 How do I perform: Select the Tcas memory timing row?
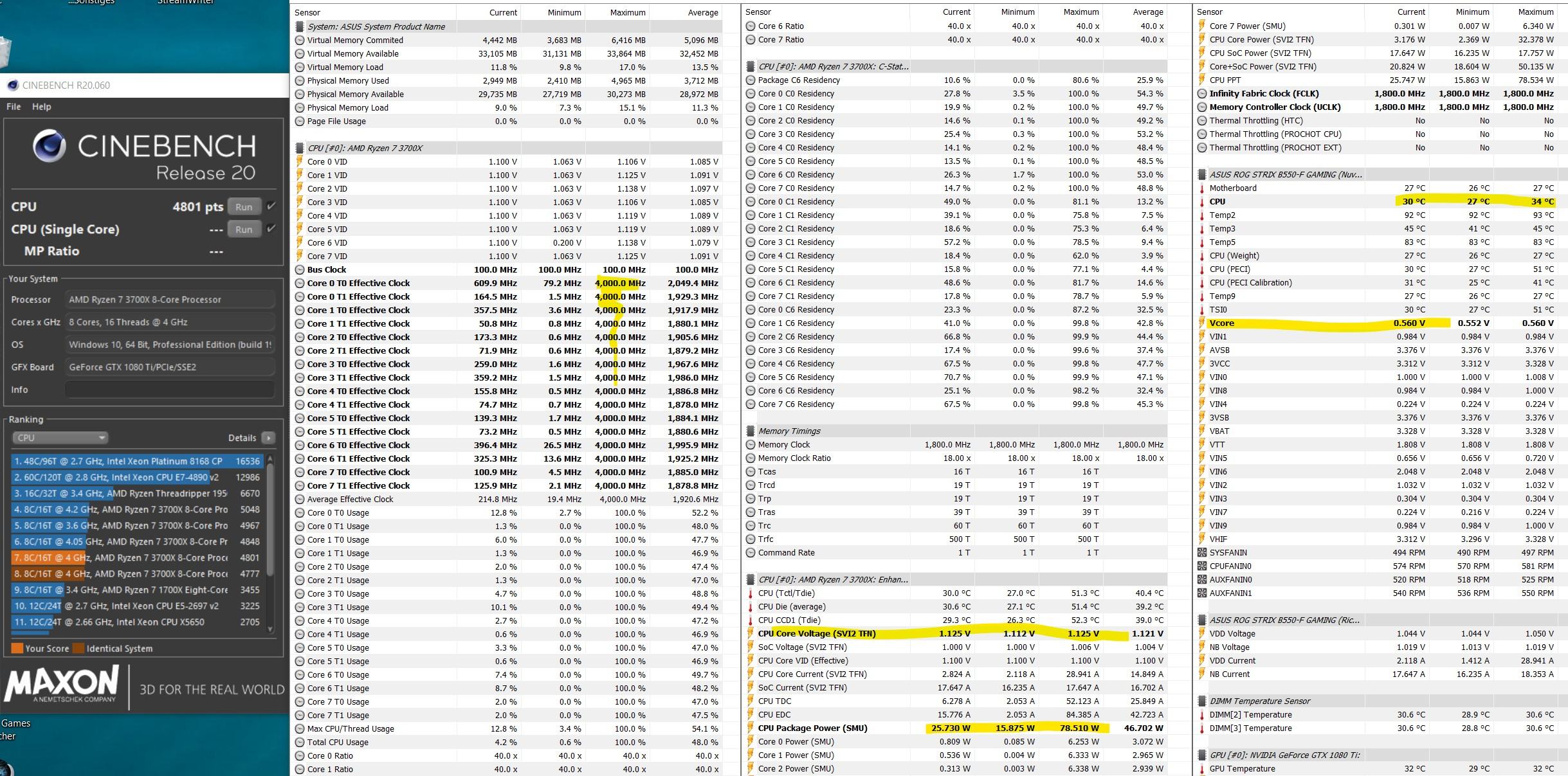(956, 471)
